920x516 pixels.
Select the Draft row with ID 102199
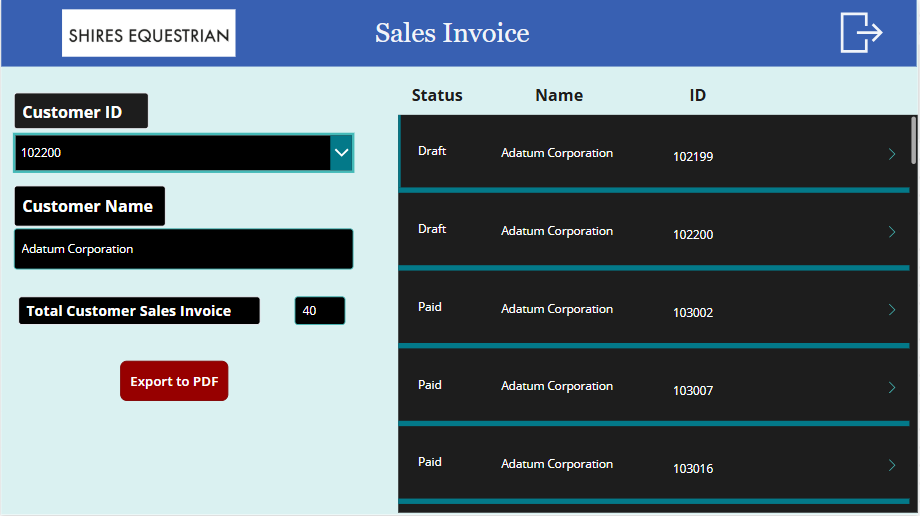click(x=654, y=152)
